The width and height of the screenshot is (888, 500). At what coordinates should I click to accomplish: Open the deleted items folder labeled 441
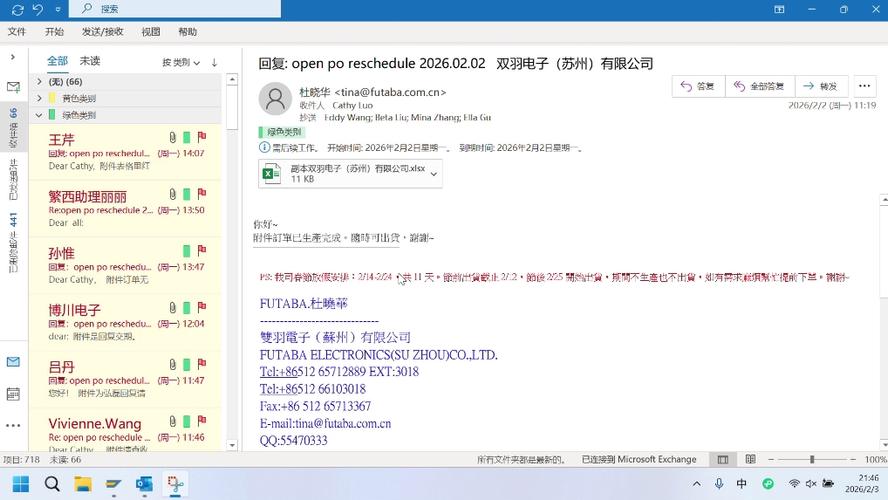(x=13, y=242)
